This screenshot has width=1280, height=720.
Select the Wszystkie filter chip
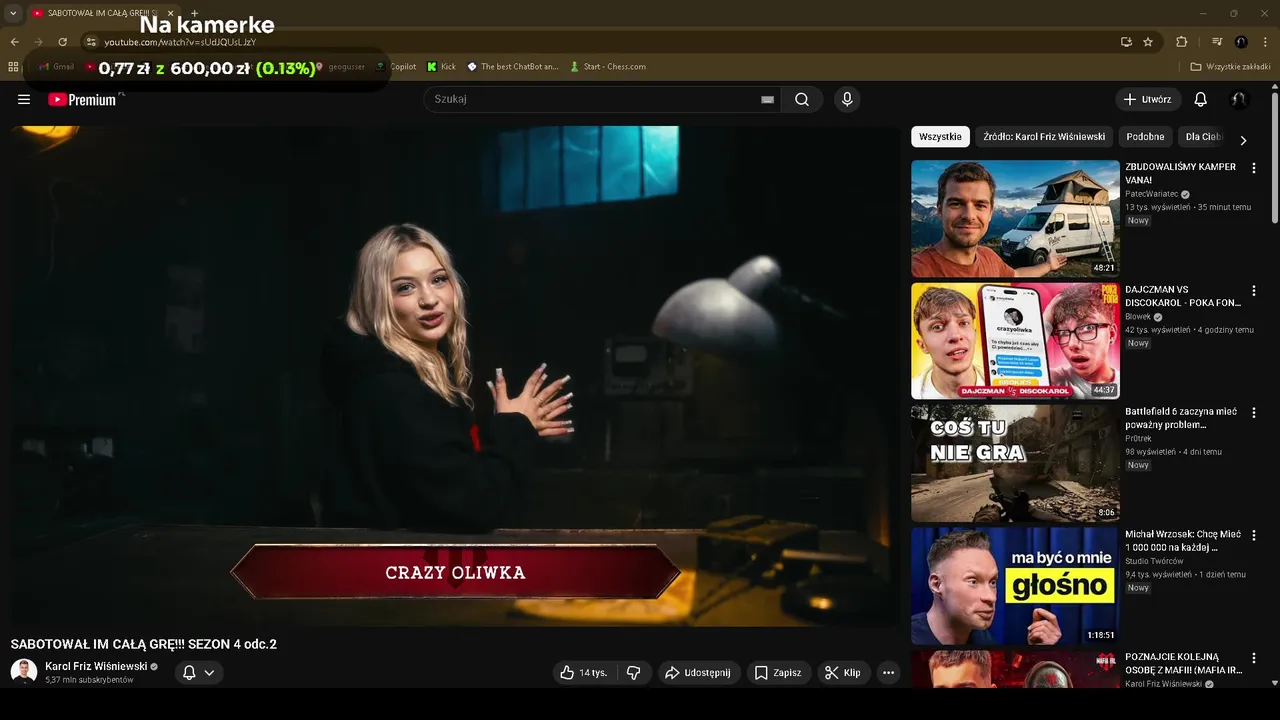coord(940,137)
